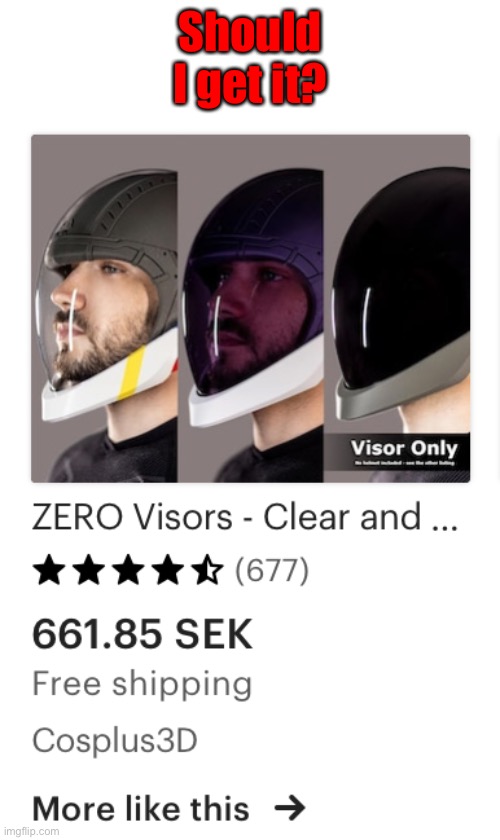Open the Cosplus3D shop name

[115, 740]
